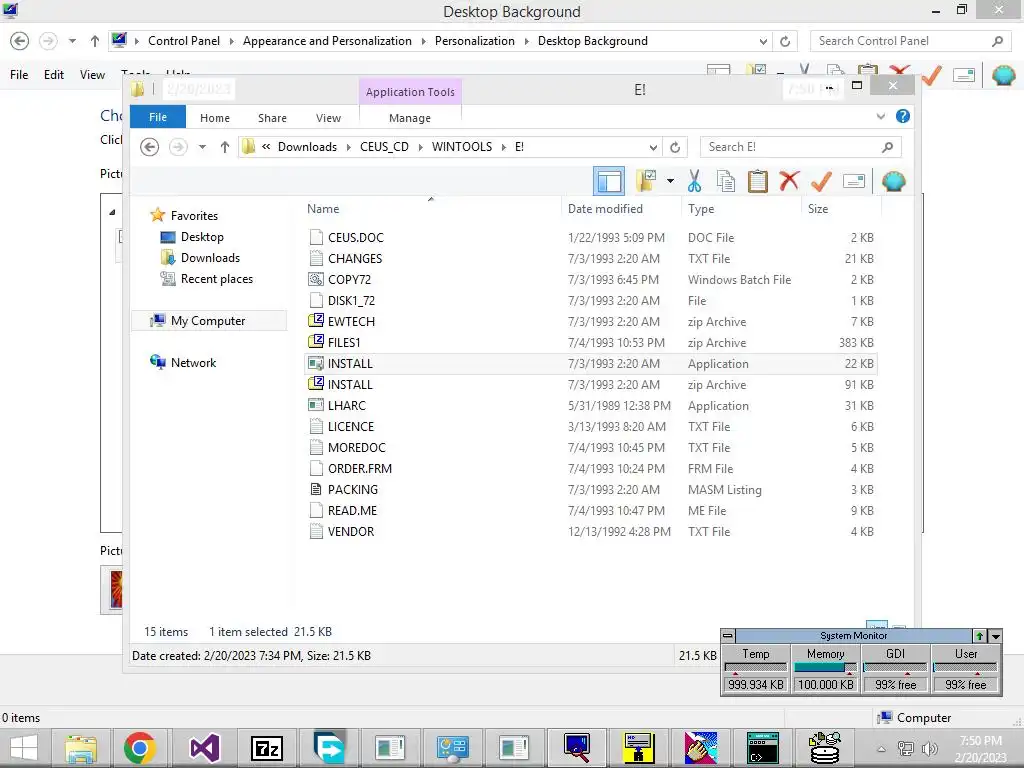1024x768 pixels.
Task: Open the Edit menu in Desktop Background window
Action: coord(54,75)
